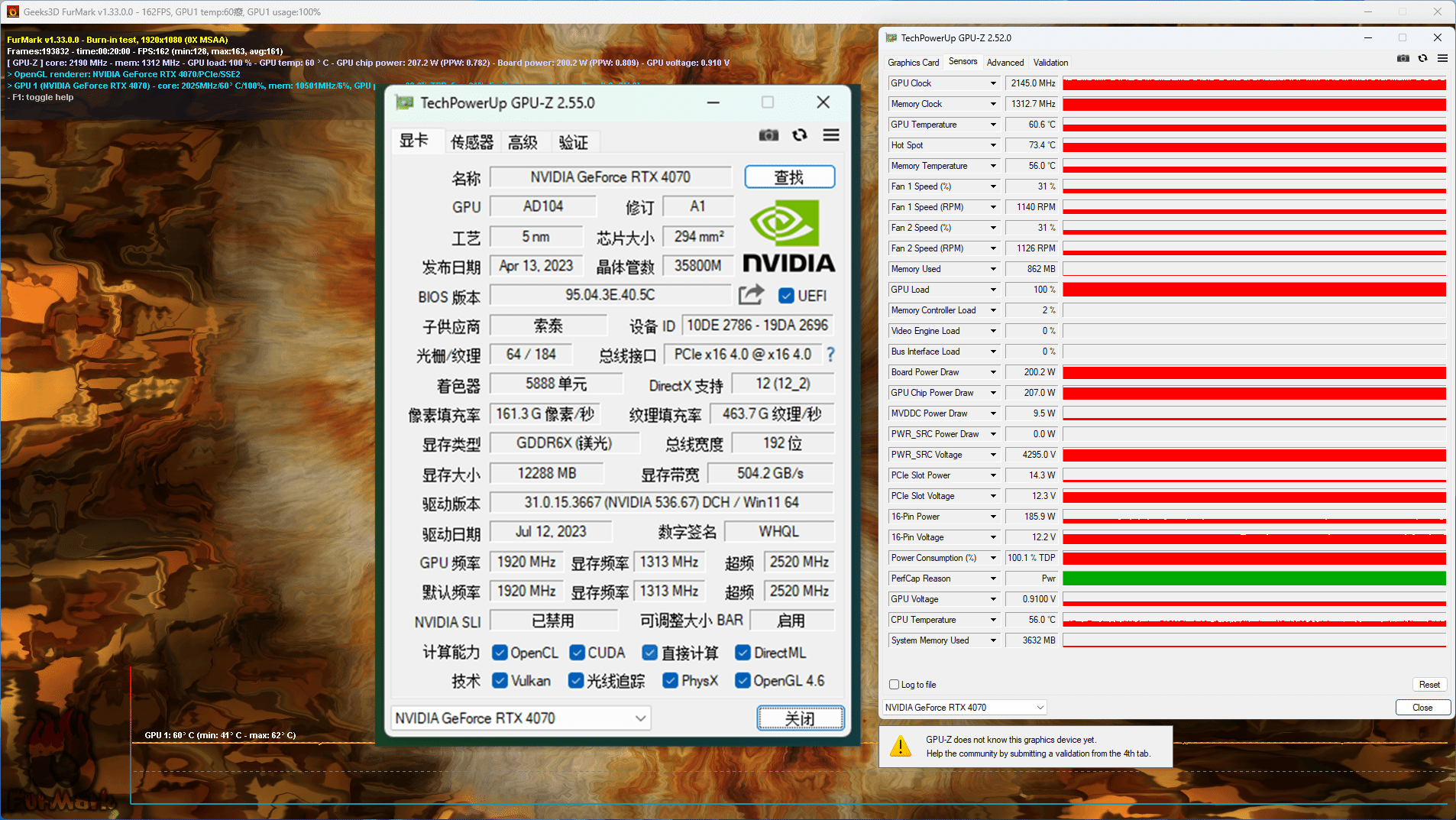Close the GPU-Z 2.52.0 window with X

click(1438, 37)
